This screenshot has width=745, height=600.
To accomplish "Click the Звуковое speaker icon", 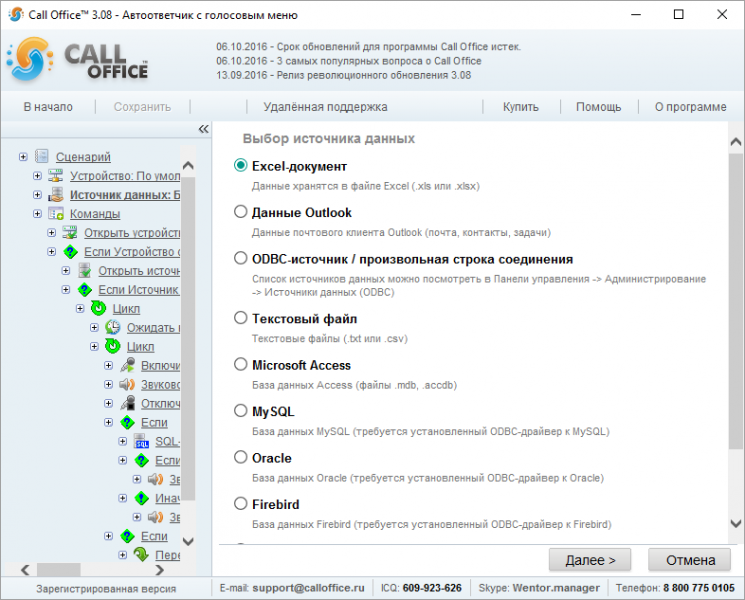I will point(127,384).
